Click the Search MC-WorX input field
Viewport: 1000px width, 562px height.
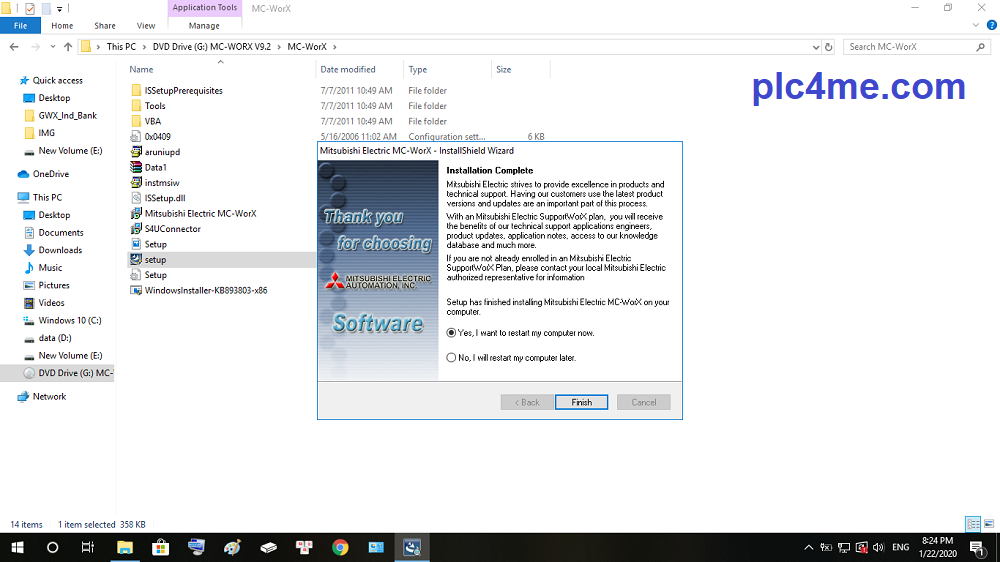908,46
